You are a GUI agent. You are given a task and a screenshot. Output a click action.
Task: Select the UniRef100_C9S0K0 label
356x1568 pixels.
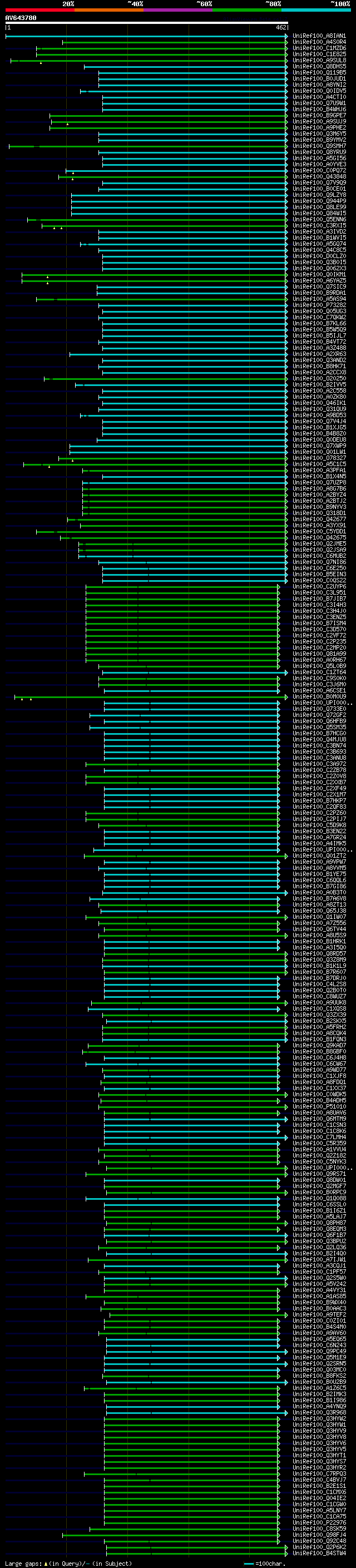(319, 678)
